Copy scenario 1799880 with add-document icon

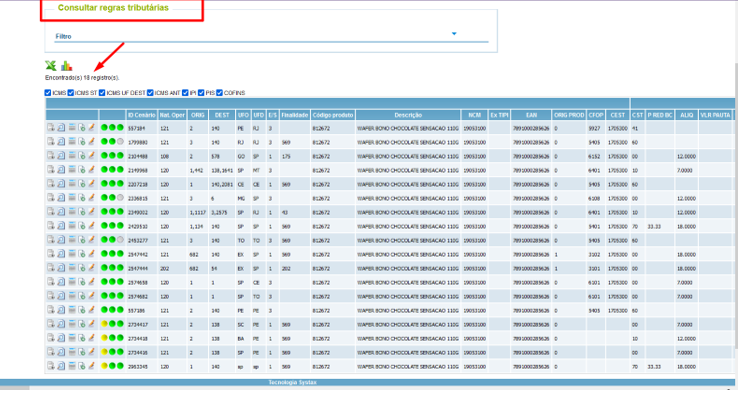point(82,141)
